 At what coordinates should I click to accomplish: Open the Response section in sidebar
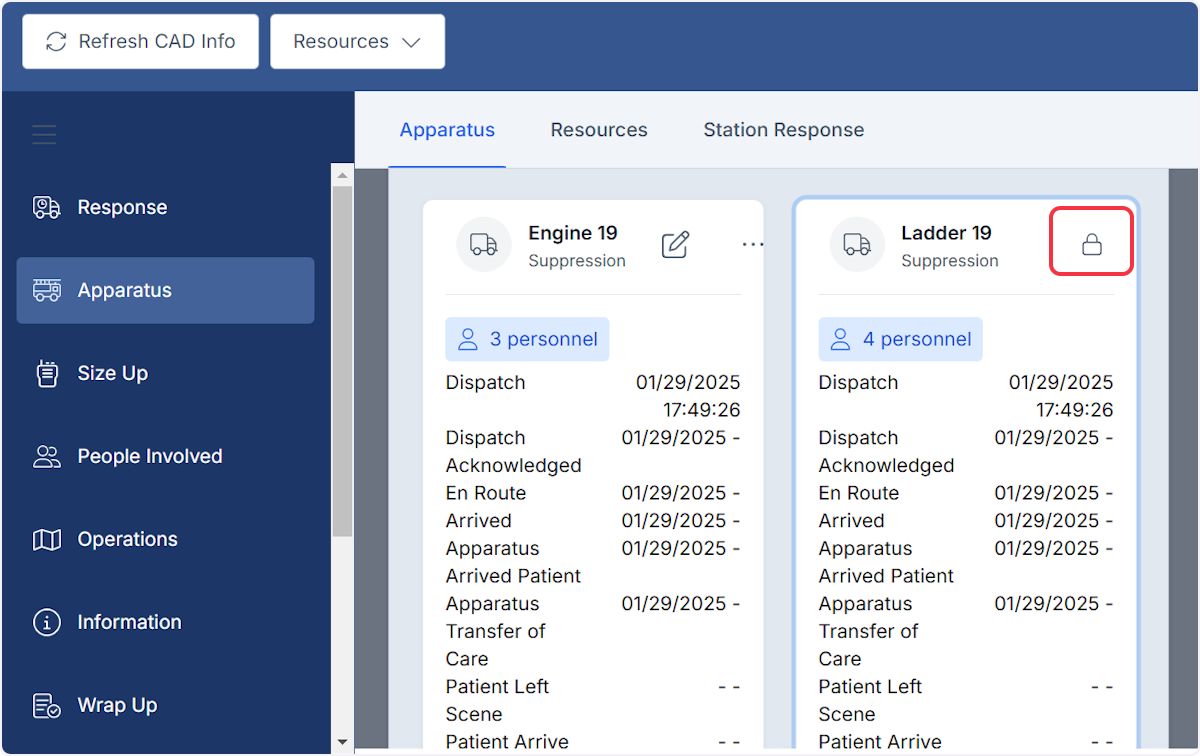[166, 208]
